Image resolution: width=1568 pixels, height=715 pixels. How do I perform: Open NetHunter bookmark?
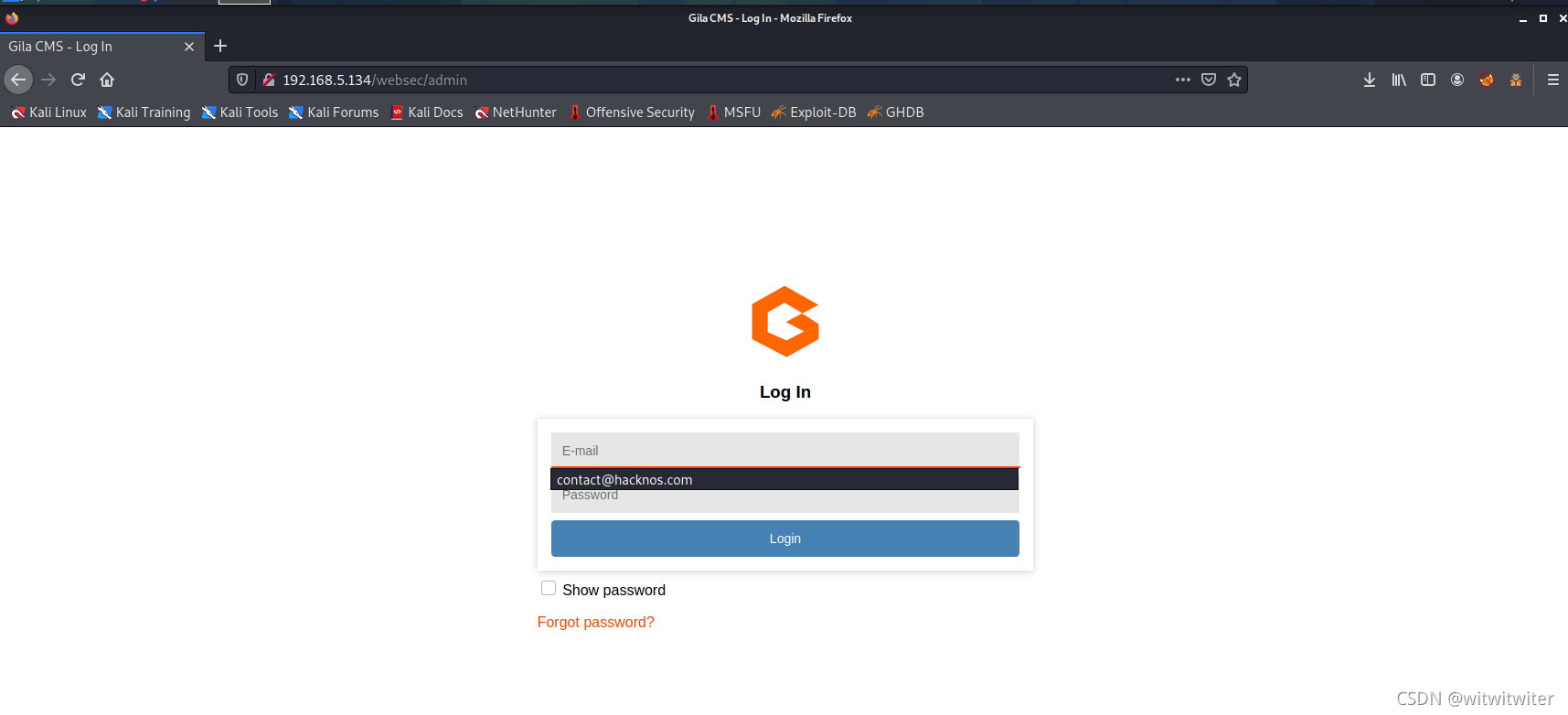(x=516, y=112)
